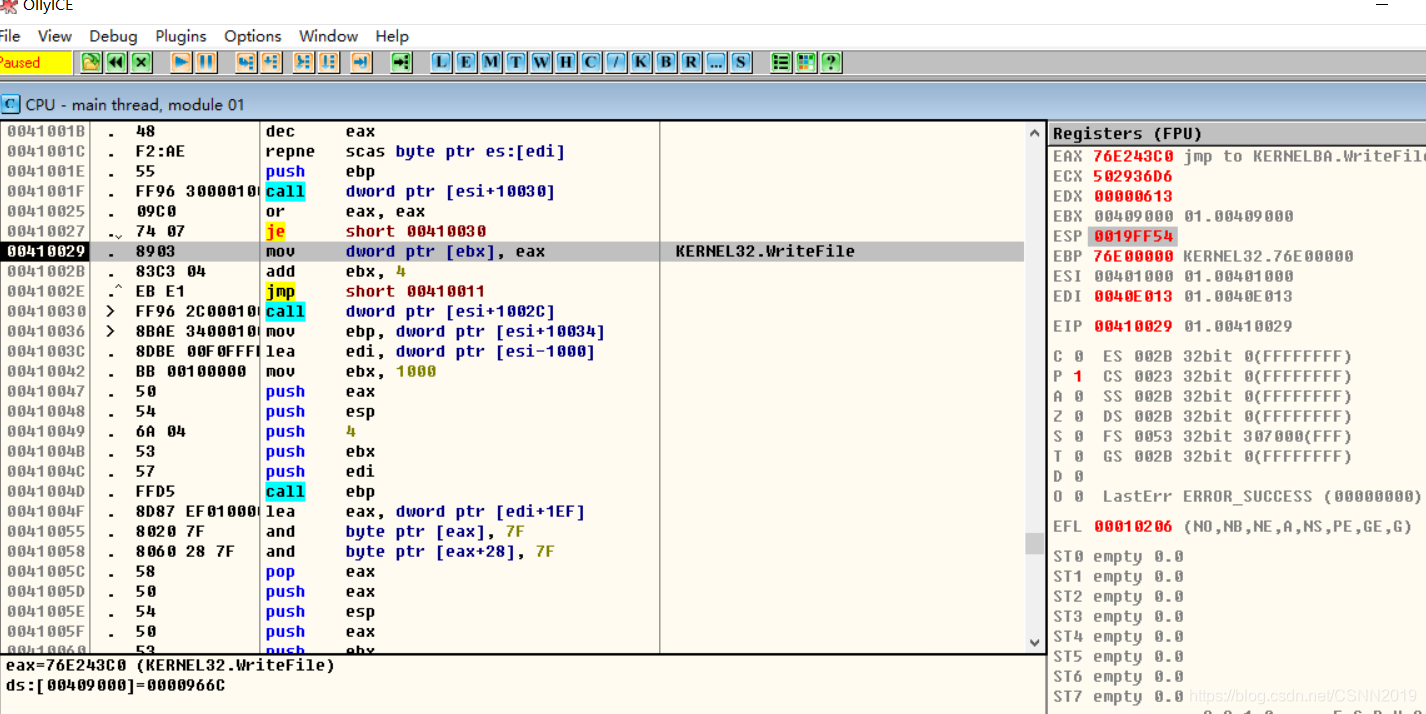Screen dimensions: 1426x714
Task: Click EDI register value 0040E013
Action: (x=1133, y=296)
